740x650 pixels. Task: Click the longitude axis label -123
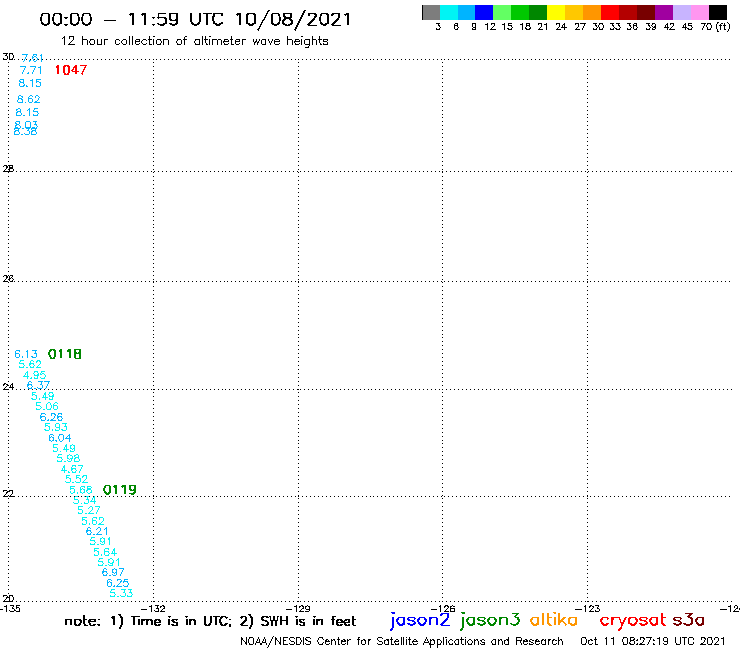click(588, 608)
